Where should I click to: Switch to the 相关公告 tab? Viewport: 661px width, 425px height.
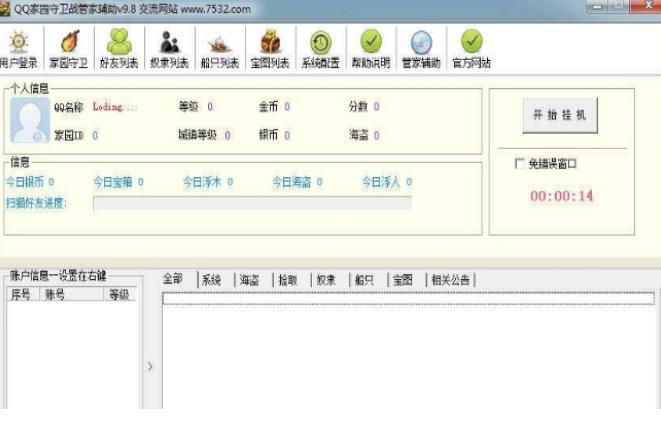[x=451, y=280]
